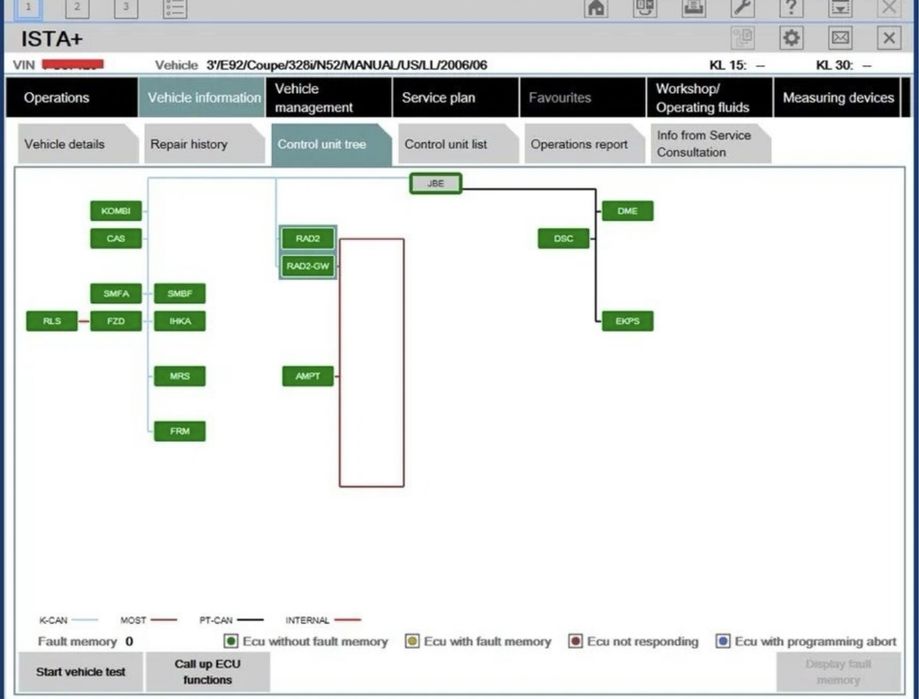Open Workshop/Operating fluids tab

coord(709,97)
